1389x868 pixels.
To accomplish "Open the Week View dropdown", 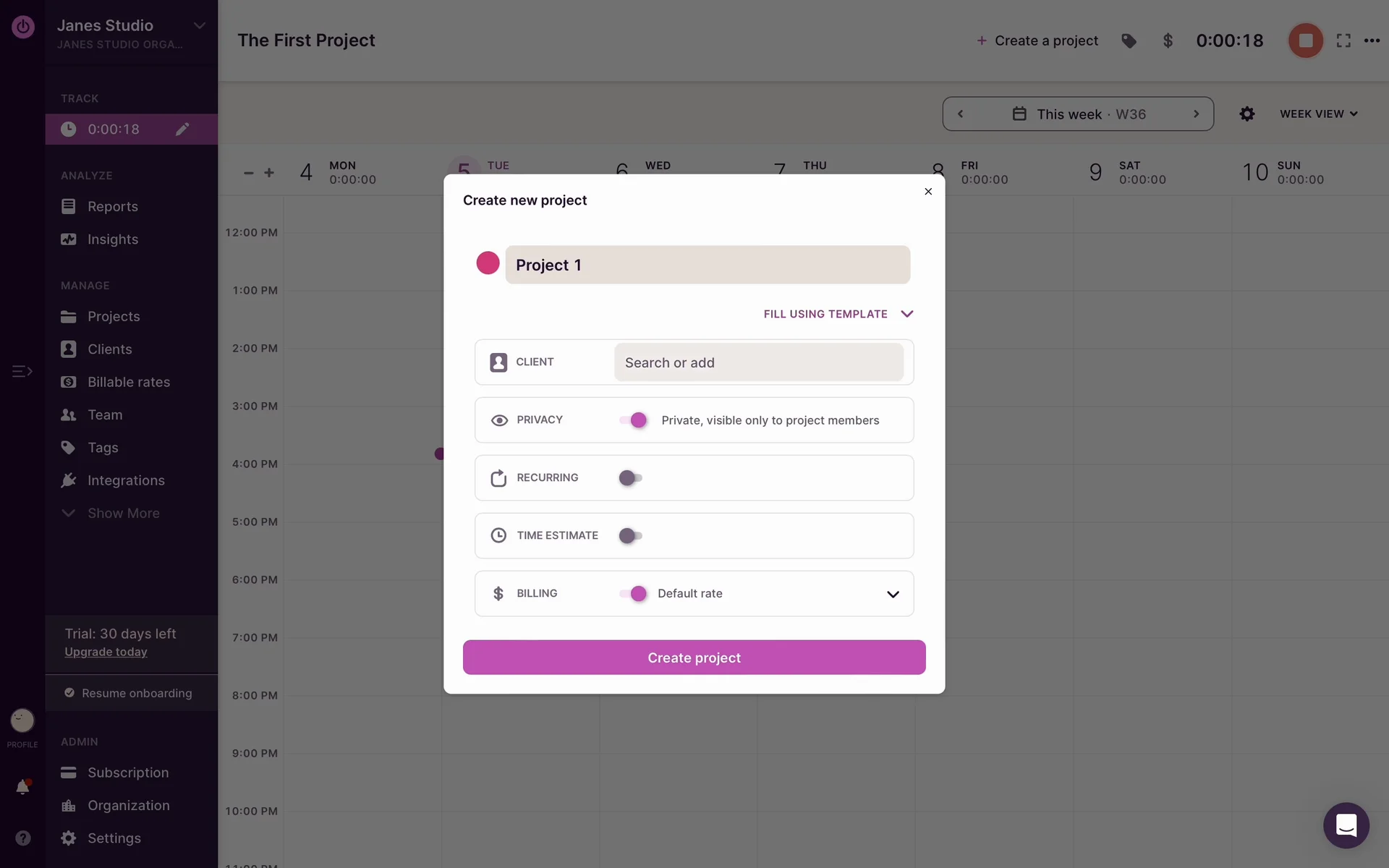I will [x=1318, y=114].
